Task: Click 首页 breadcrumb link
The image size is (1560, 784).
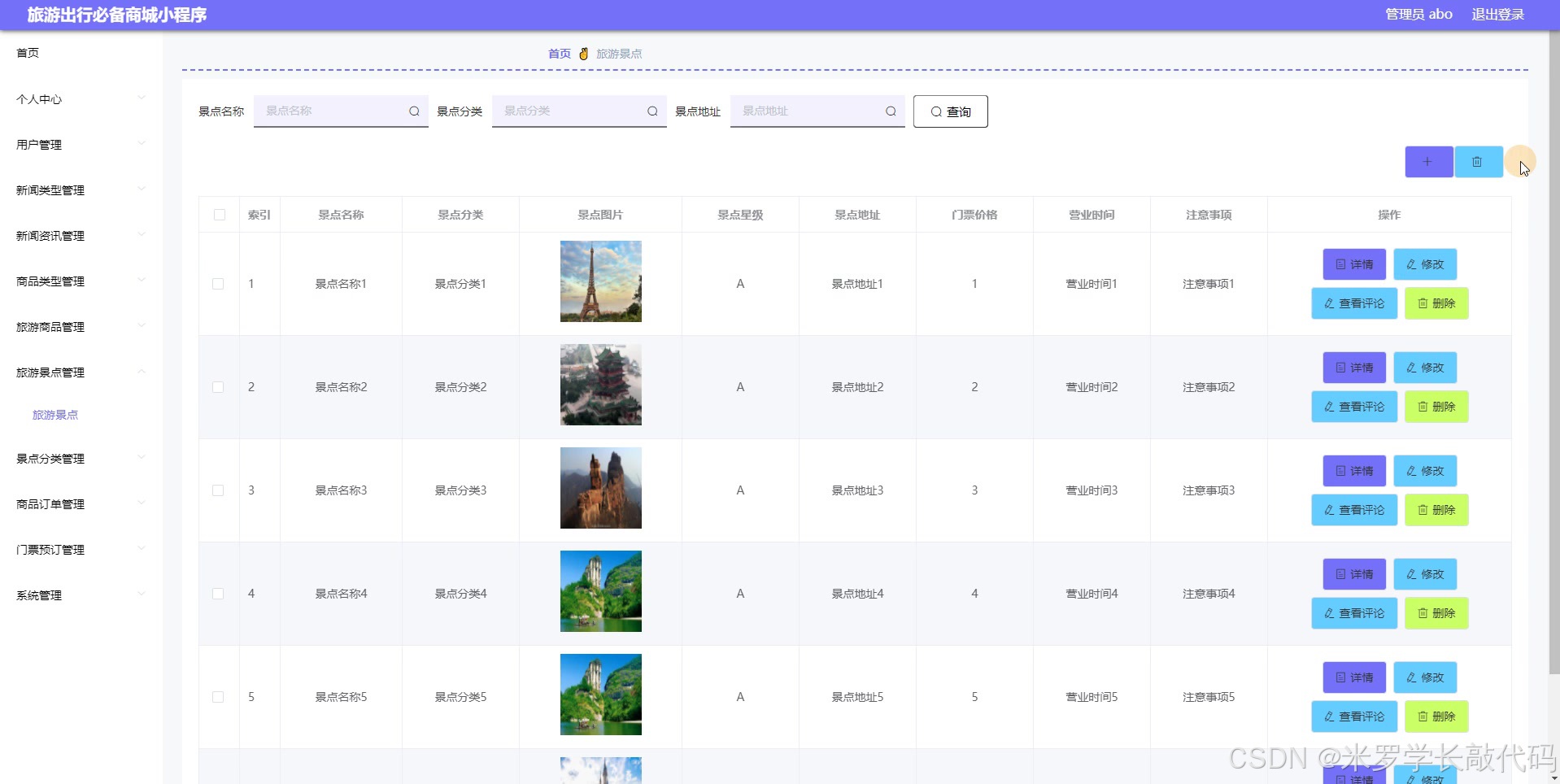Action: [560, 54]
